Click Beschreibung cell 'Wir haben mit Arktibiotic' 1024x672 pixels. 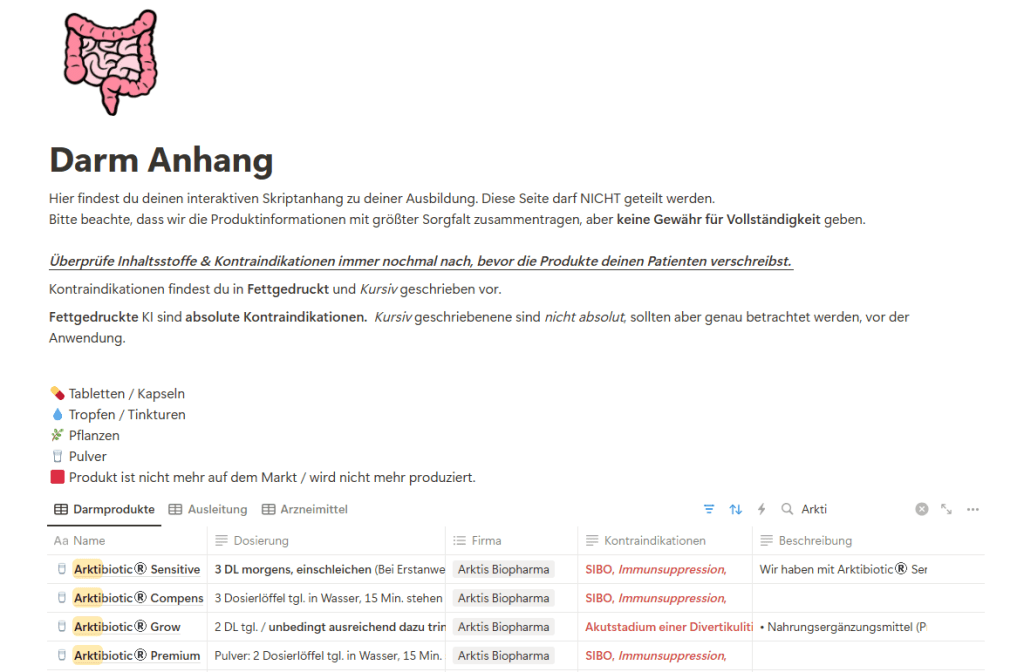click(x=869, y=569)
